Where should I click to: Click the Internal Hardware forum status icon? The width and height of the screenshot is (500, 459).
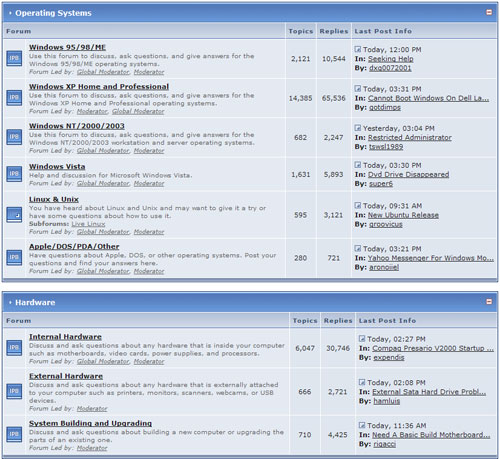14,348
